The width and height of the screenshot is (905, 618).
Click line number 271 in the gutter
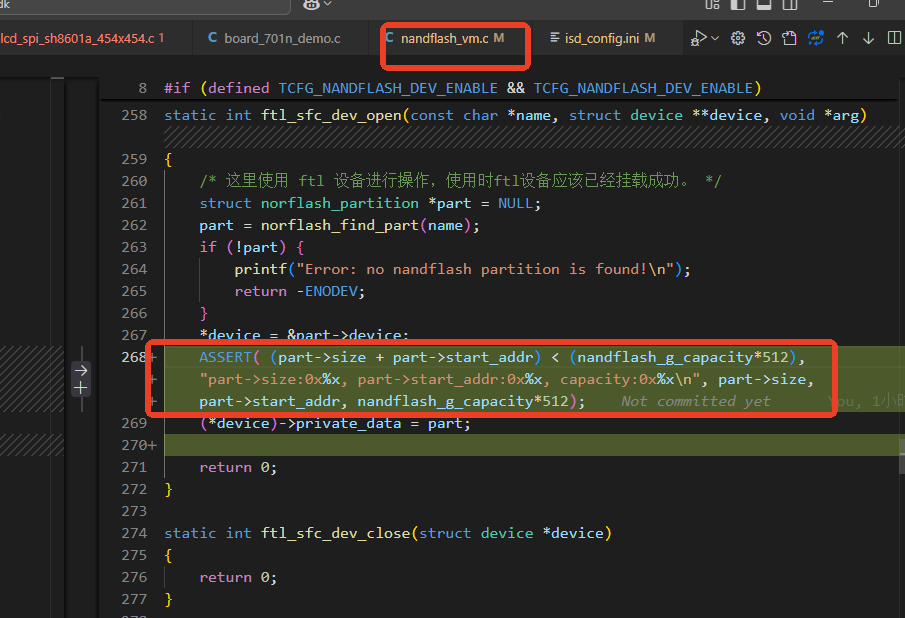coord(134,467)
